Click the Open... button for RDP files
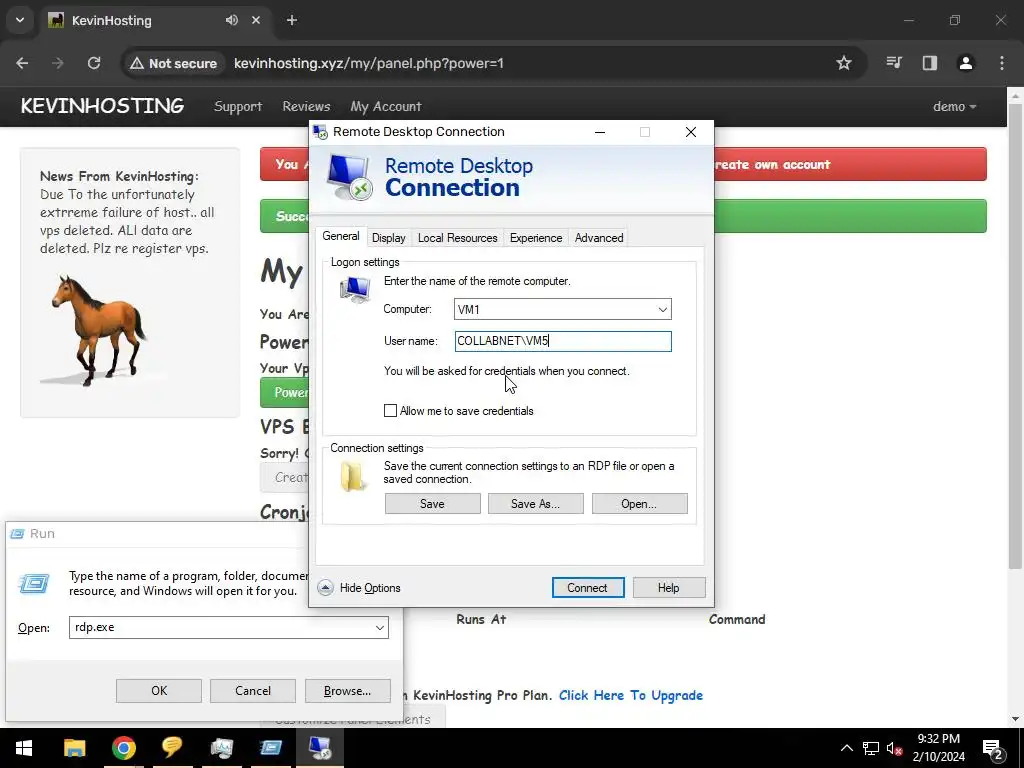The image size is (1024, 768). (639, 504)
